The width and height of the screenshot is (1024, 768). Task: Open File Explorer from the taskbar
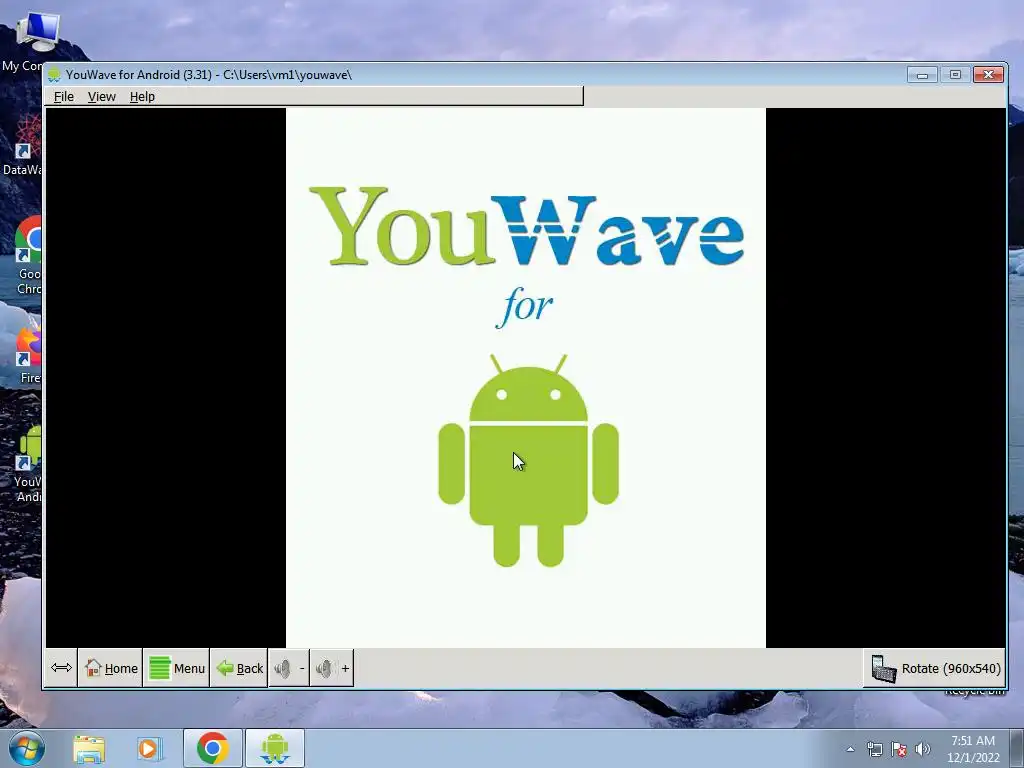point(89,748)
